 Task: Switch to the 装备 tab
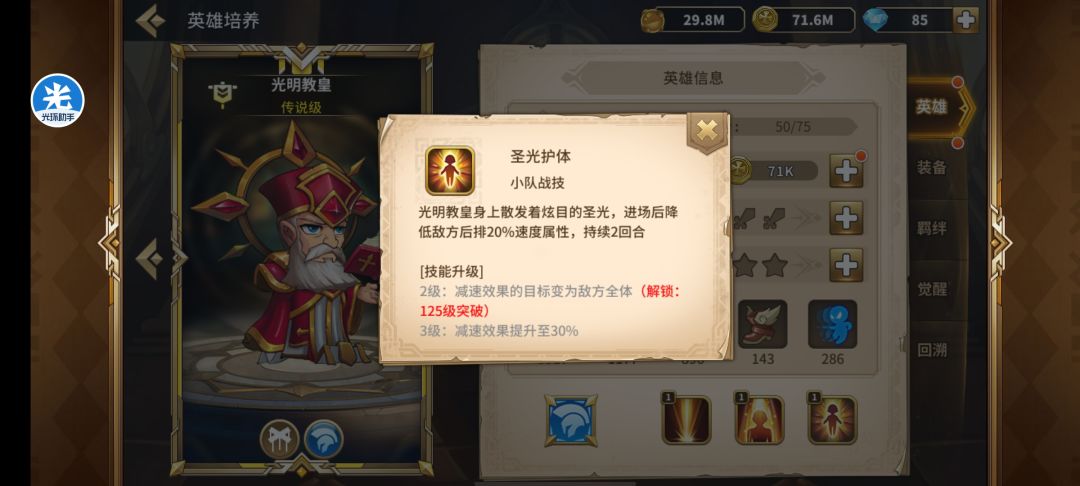point(931,167)
